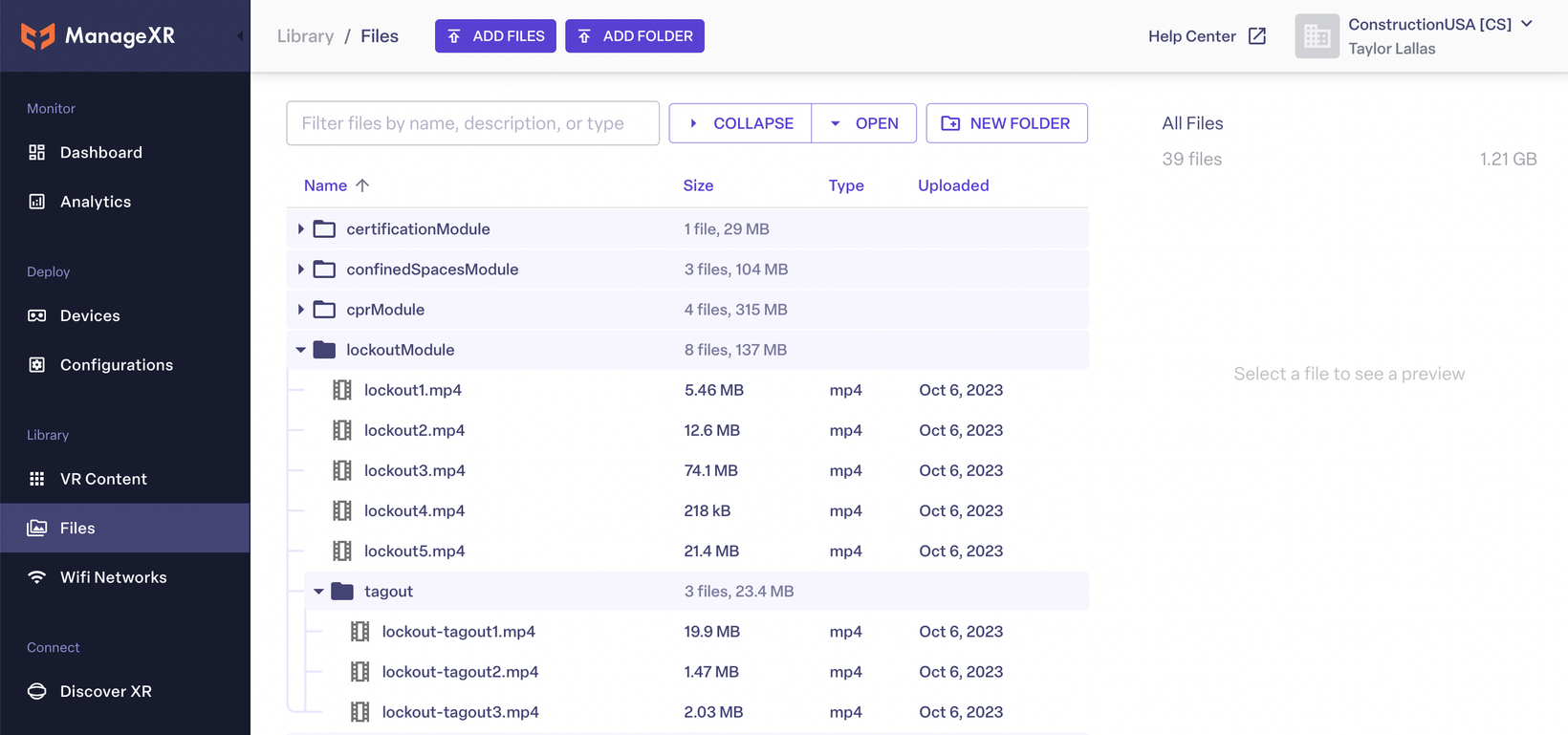Screen dimensions: 1568x735
Task: Collapse the lockoutModule folder arrow
Action: pyautogui.click(x=300, y=350)
